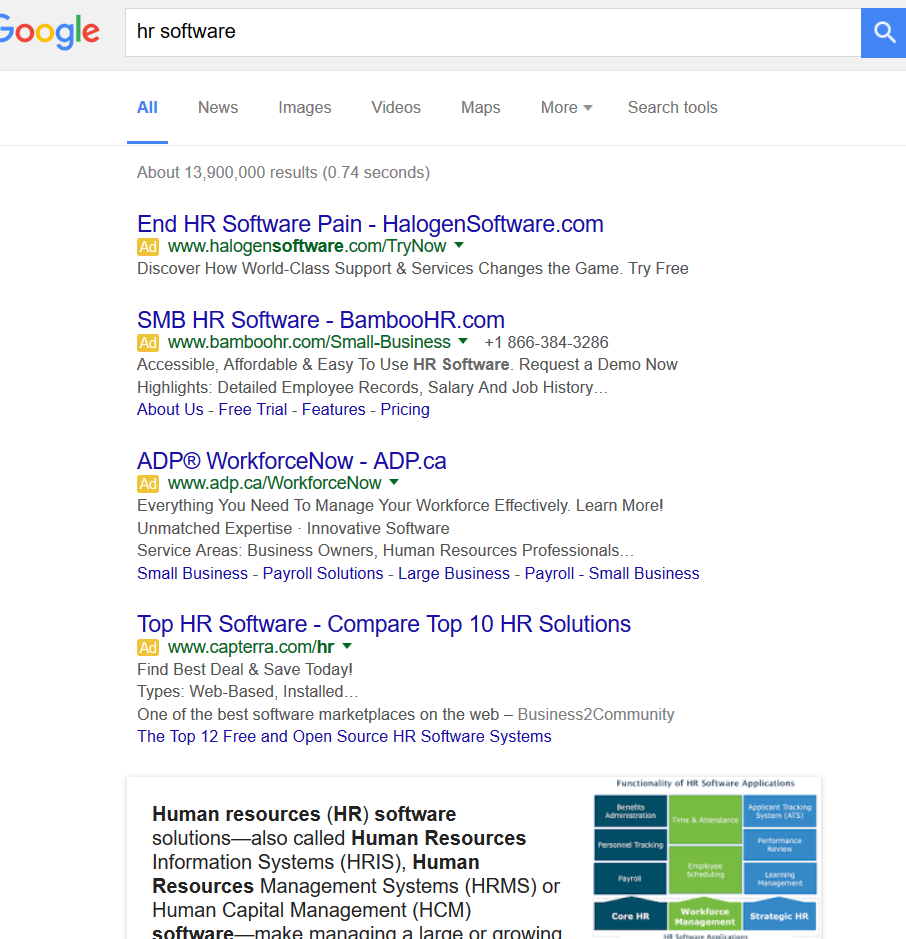Click the www.bamboohr.com/Small-Business URL
The height and width of the screenshot is (939, 906).
point(310,342)
